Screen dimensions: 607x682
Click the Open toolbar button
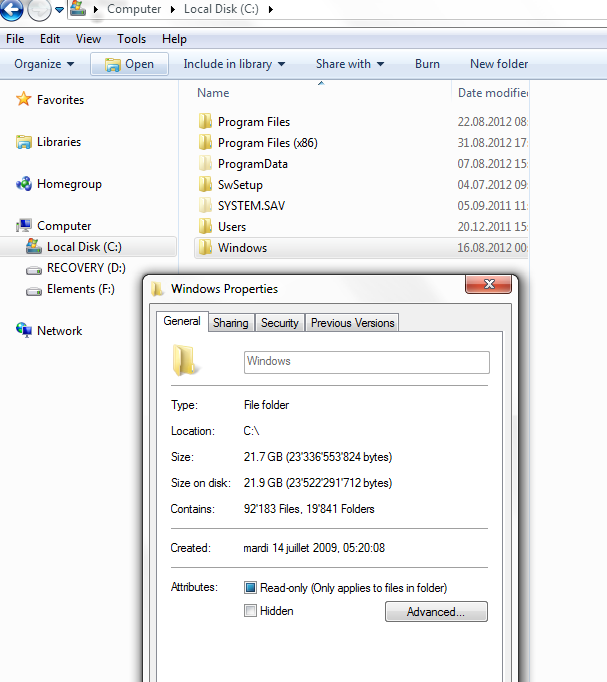click(130, 64)
